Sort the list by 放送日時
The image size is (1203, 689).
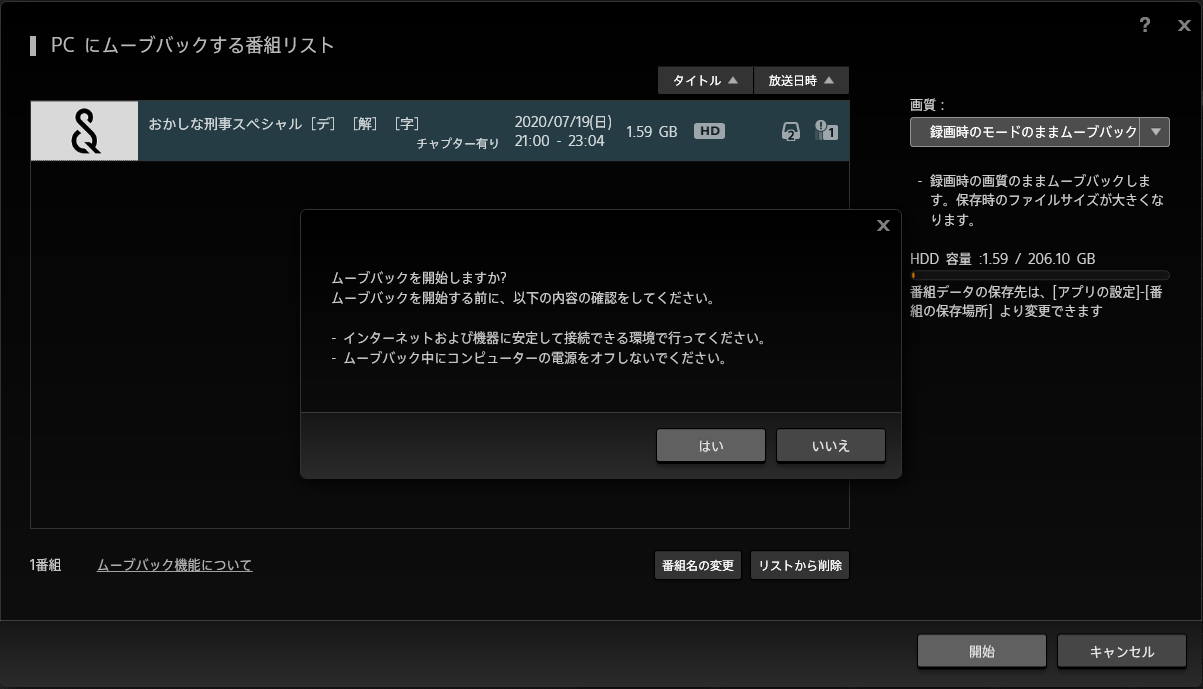click(801, 81)
